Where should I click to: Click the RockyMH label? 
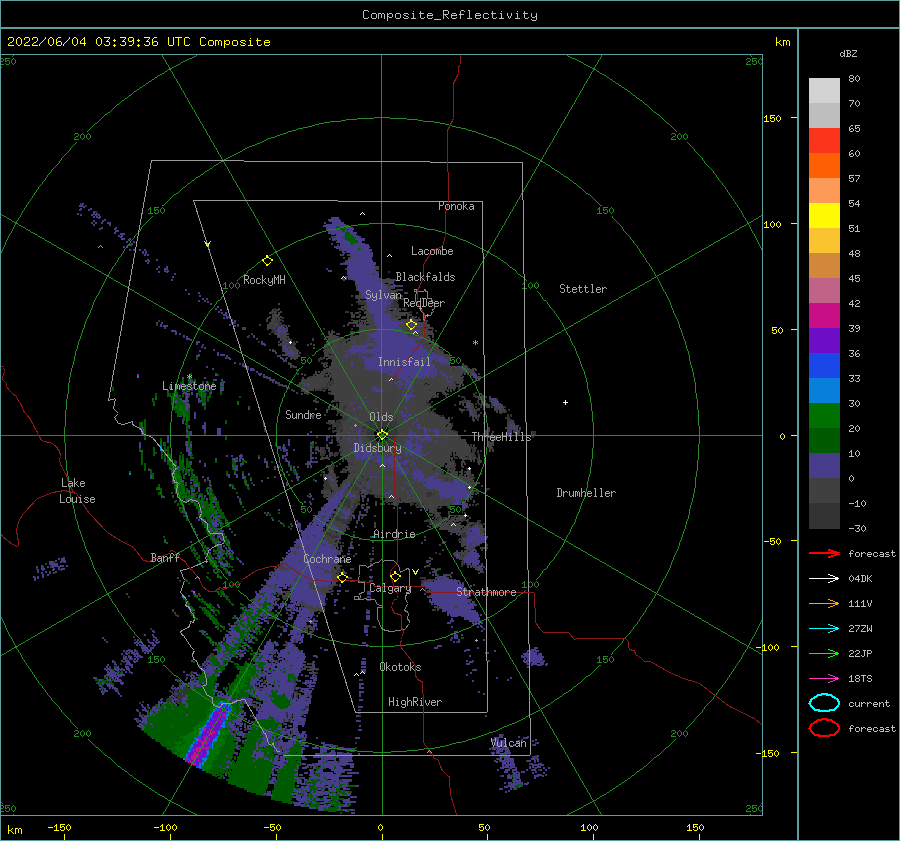[x=264, y=280]
